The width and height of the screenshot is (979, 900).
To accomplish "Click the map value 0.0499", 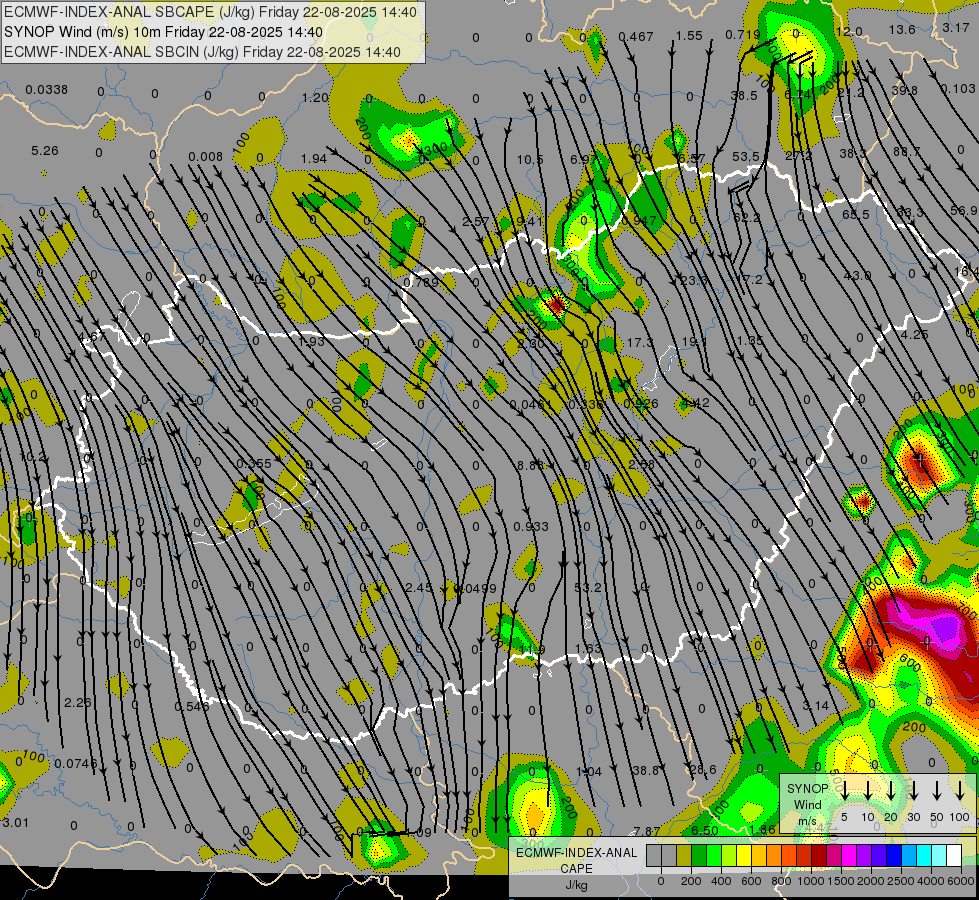I will [475, 588].
